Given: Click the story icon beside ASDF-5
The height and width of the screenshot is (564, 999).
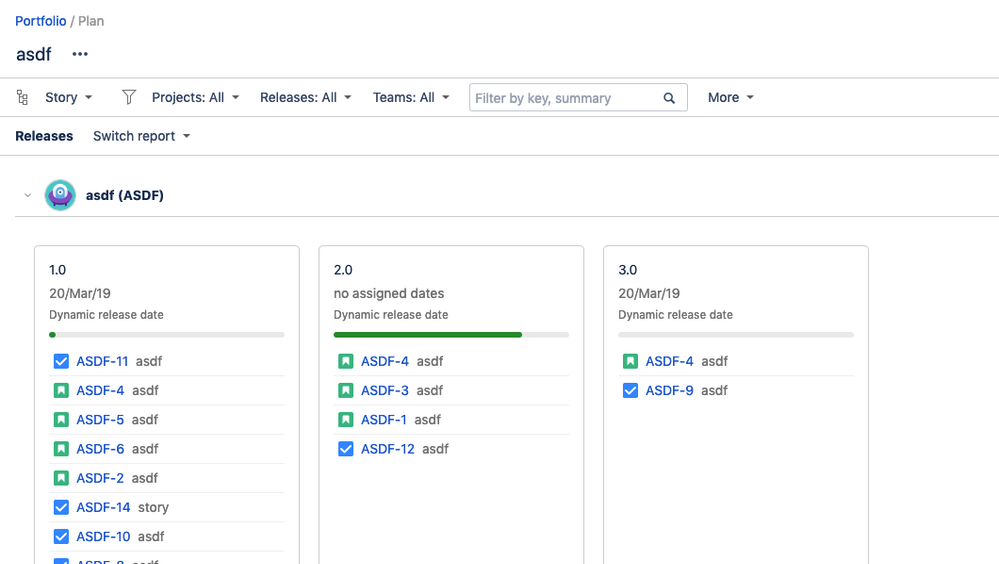Looking at the screenshot, I should tap(61, 420).
